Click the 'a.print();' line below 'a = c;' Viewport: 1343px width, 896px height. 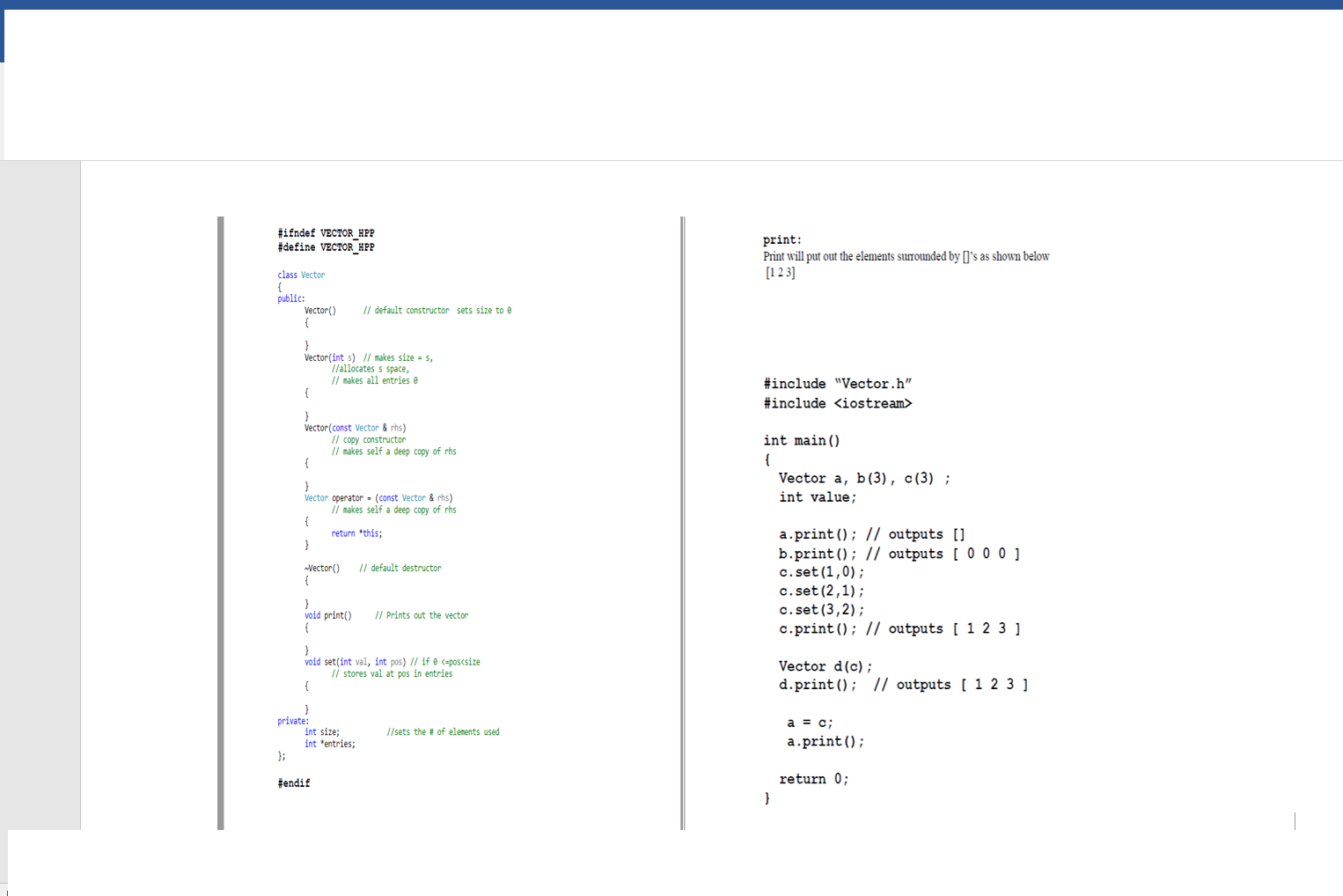[826, 741]
